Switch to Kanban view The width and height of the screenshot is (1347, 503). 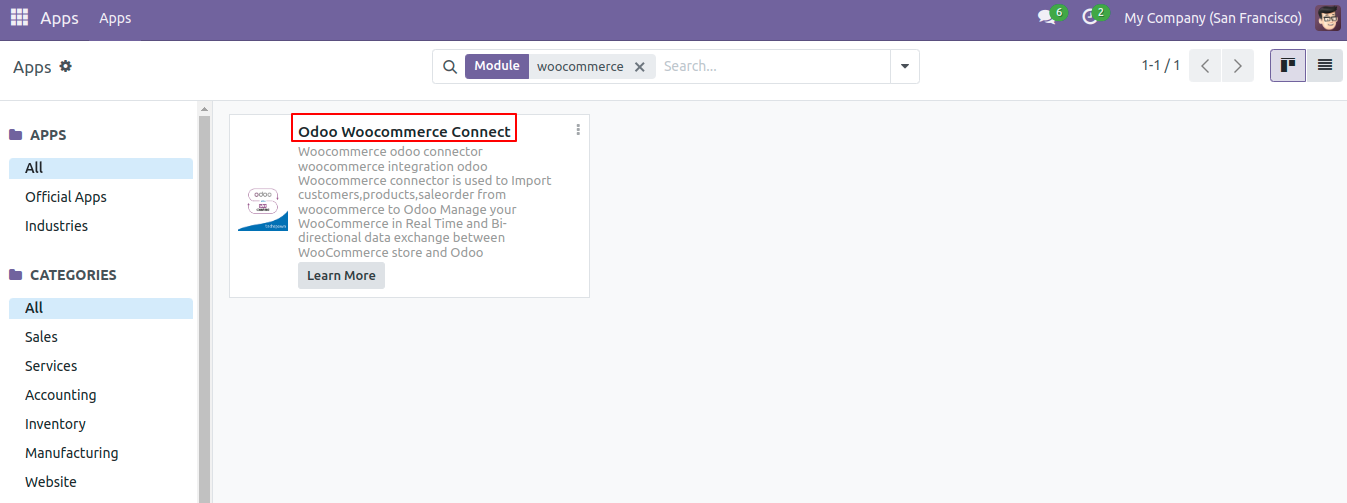click(x=1288, y=66)
